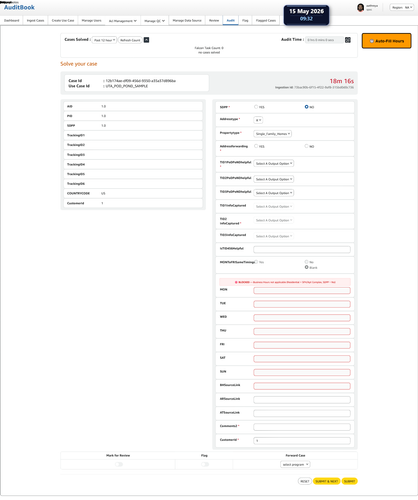Viewport: 418px width, 500px height.
Task: Click the 18m 16s timer text
Action: tap(342, 81)
